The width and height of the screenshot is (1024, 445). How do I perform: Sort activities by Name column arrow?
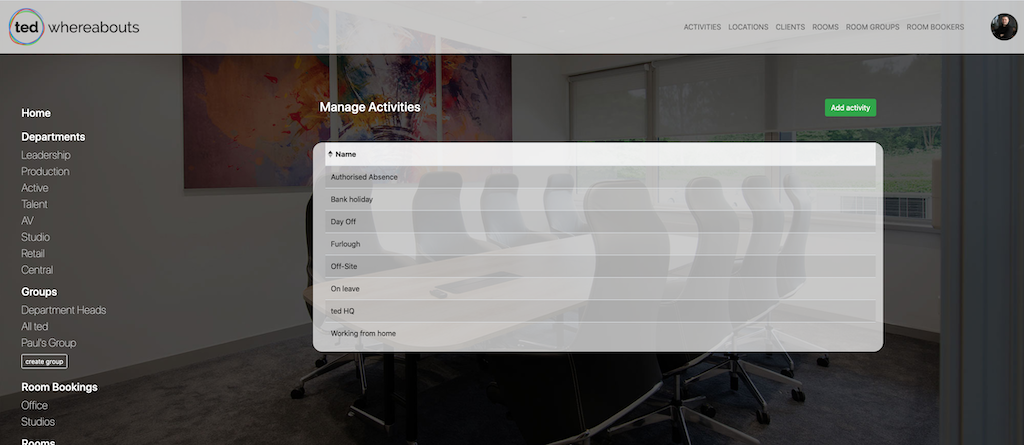(x=330, y=154)
